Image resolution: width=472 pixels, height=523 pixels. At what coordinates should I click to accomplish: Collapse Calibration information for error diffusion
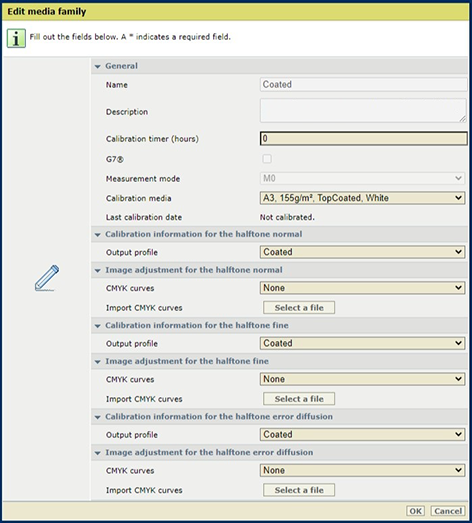(97, 417)
